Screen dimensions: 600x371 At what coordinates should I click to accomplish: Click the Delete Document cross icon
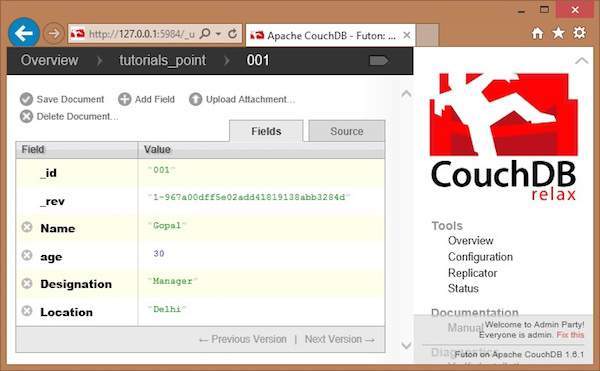click(26, 116)
